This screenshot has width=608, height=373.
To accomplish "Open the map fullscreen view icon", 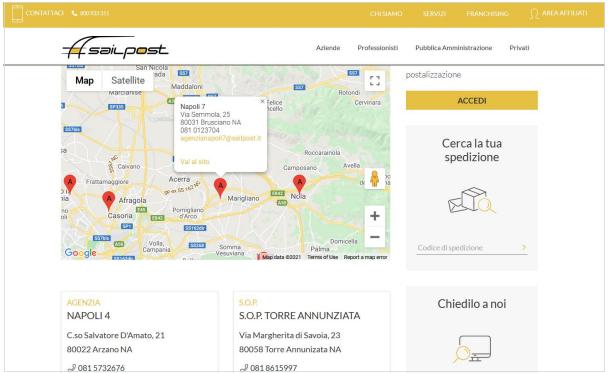I will click(x=375, y=81).
